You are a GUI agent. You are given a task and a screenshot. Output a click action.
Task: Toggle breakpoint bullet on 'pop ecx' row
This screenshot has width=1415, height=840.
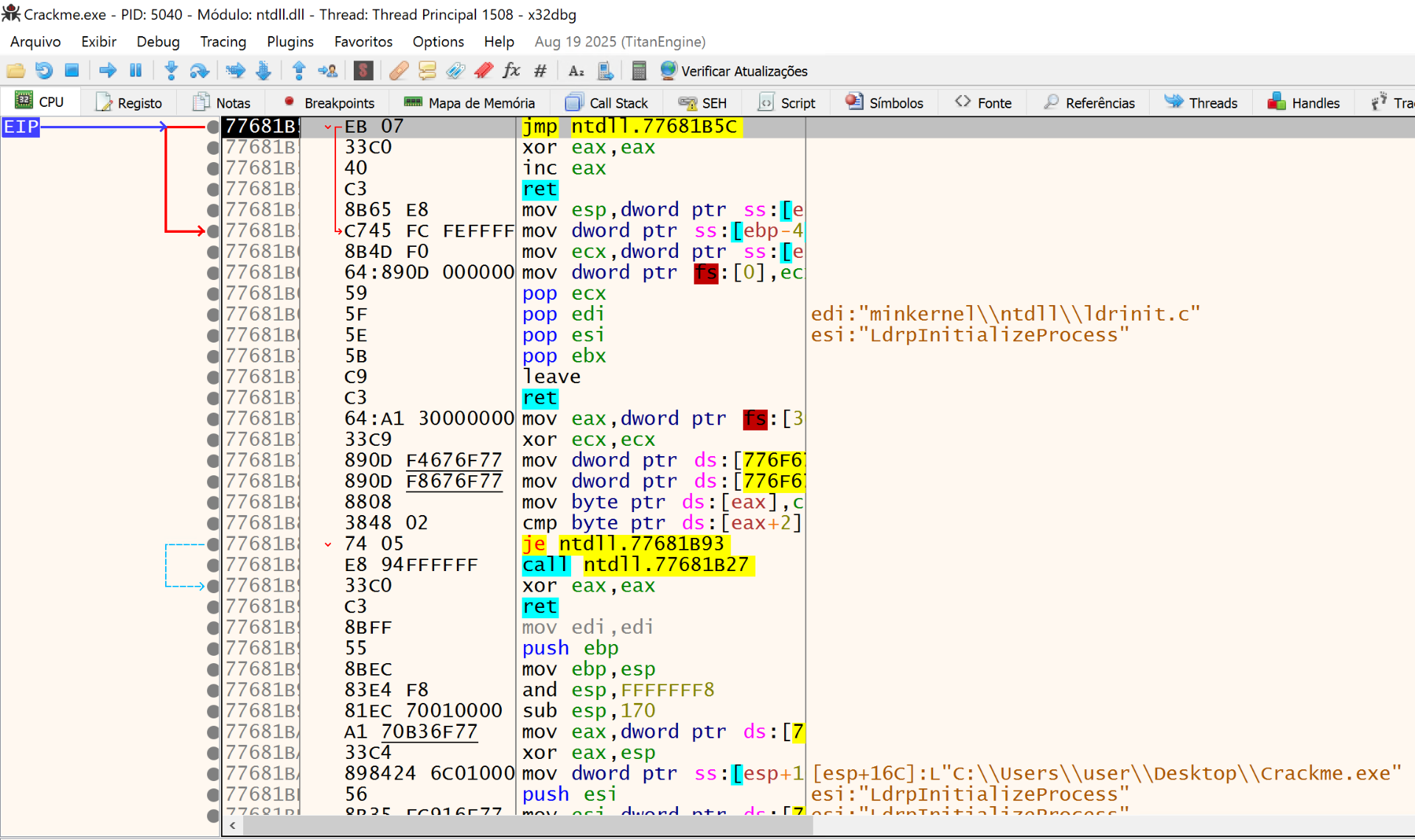[213, 294]
